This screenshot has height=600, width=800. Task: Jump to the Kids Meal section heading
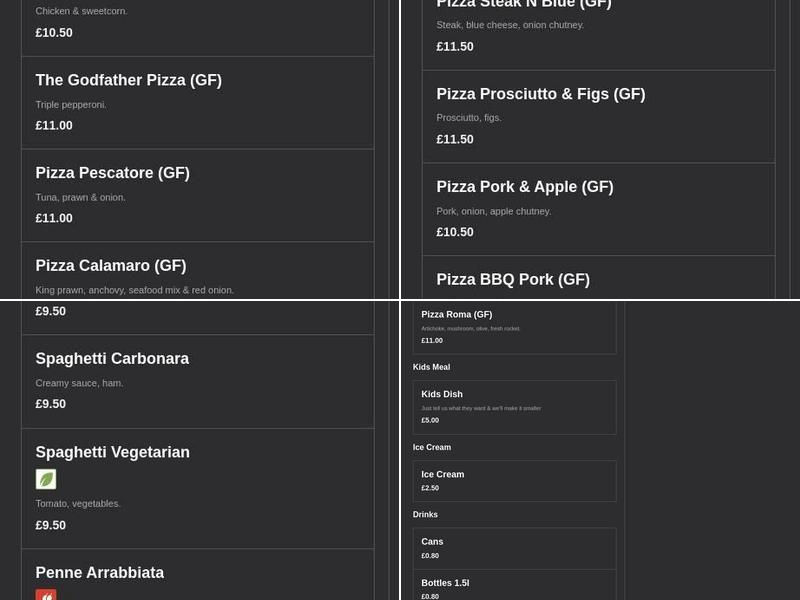click(x=432, y=367)
